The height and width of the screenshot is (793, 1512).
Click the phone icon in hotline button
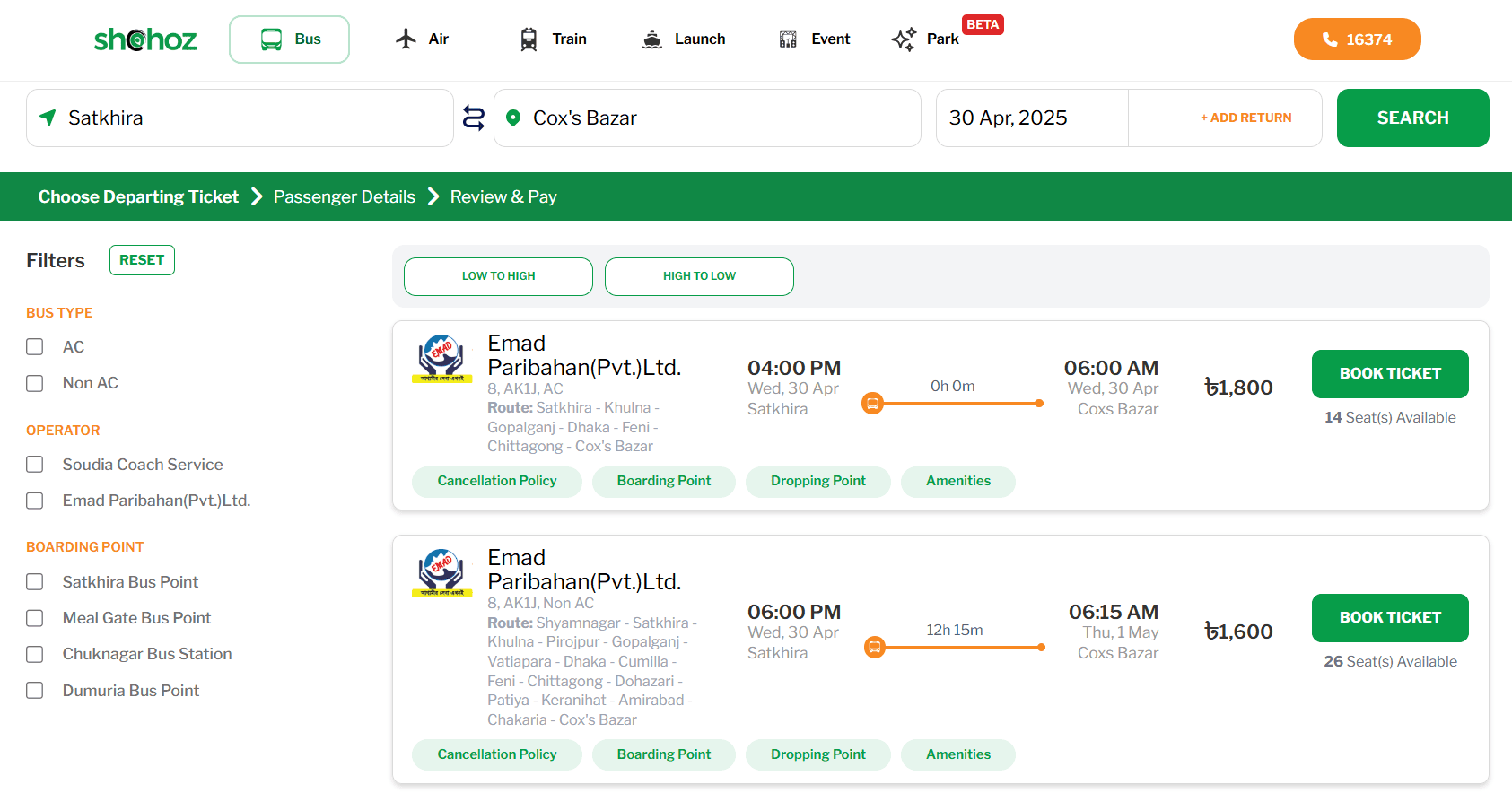tap(1330, 39)
